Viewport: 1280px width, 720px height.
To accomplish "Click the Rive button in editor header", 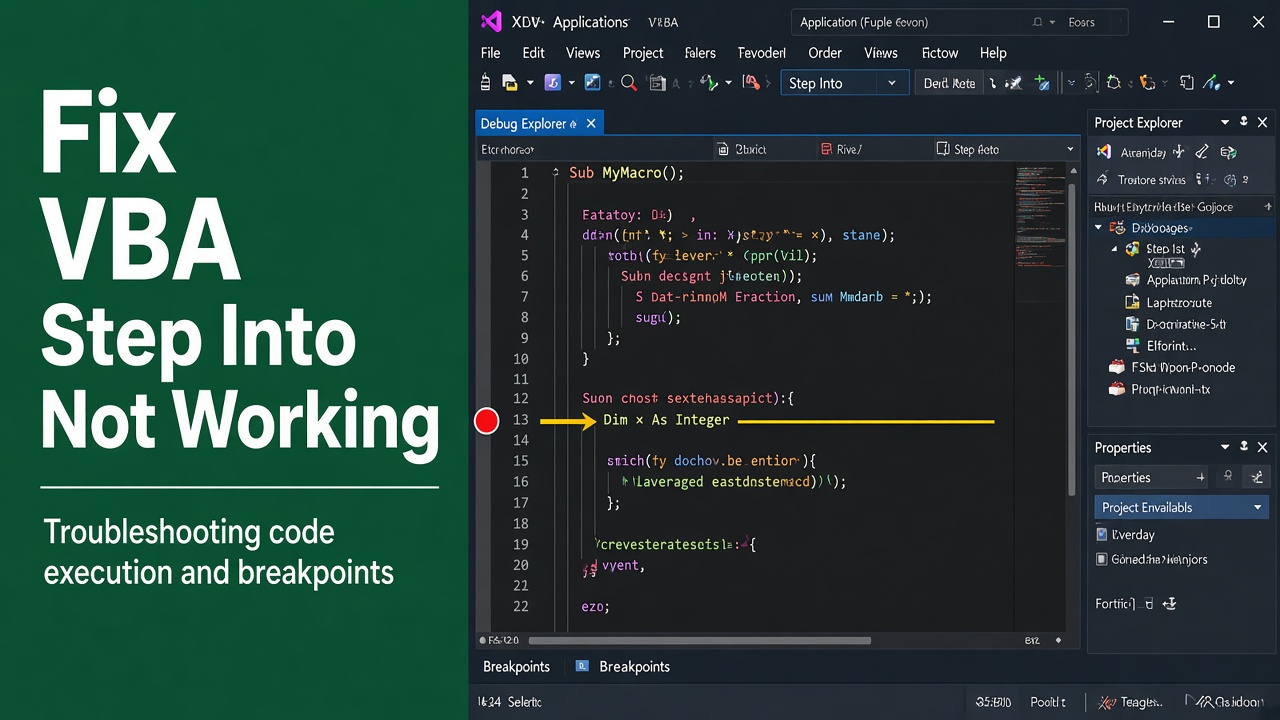I will click(841, 149).
